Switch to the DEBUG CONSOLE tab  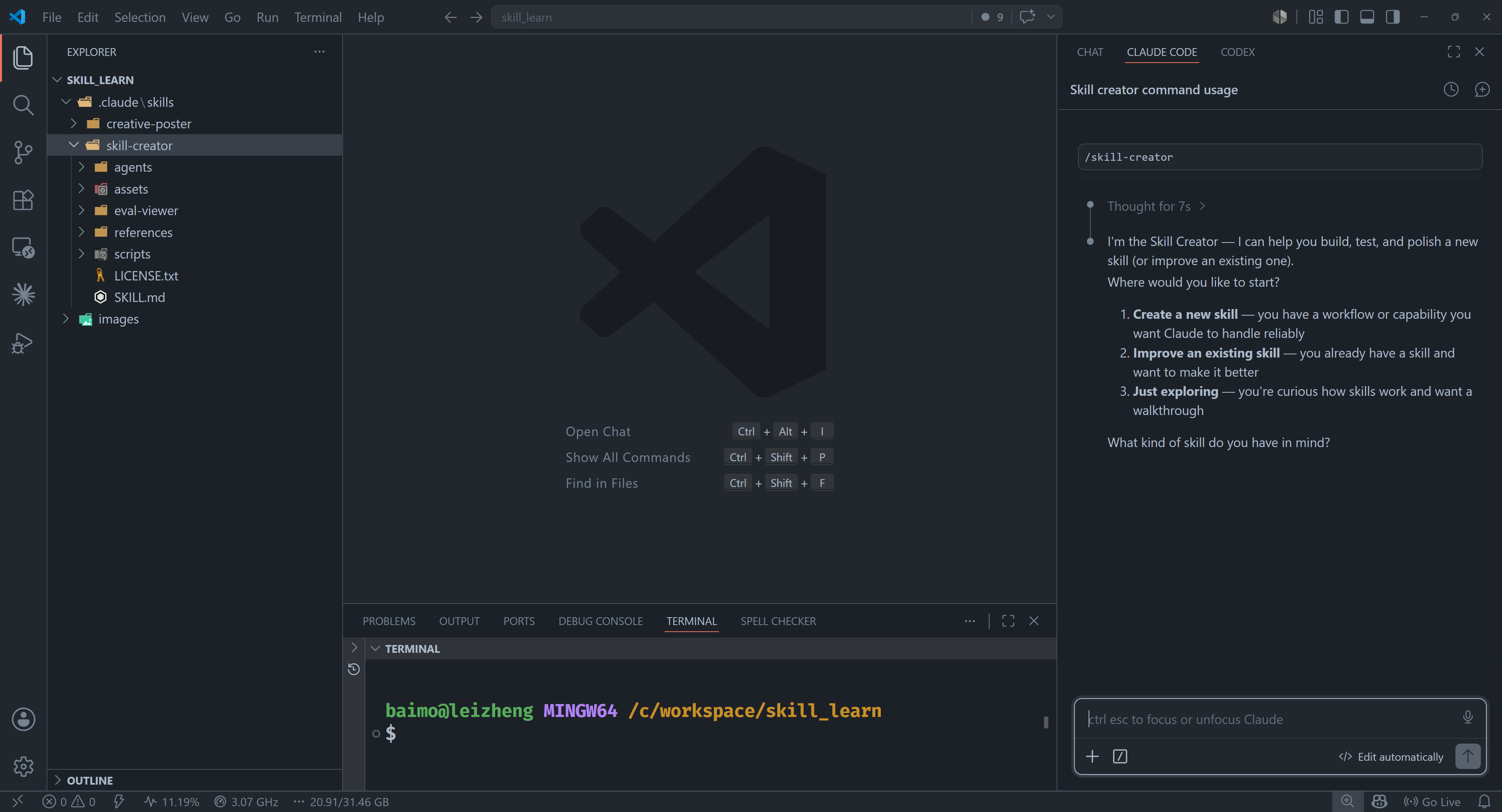click(600, 622)
